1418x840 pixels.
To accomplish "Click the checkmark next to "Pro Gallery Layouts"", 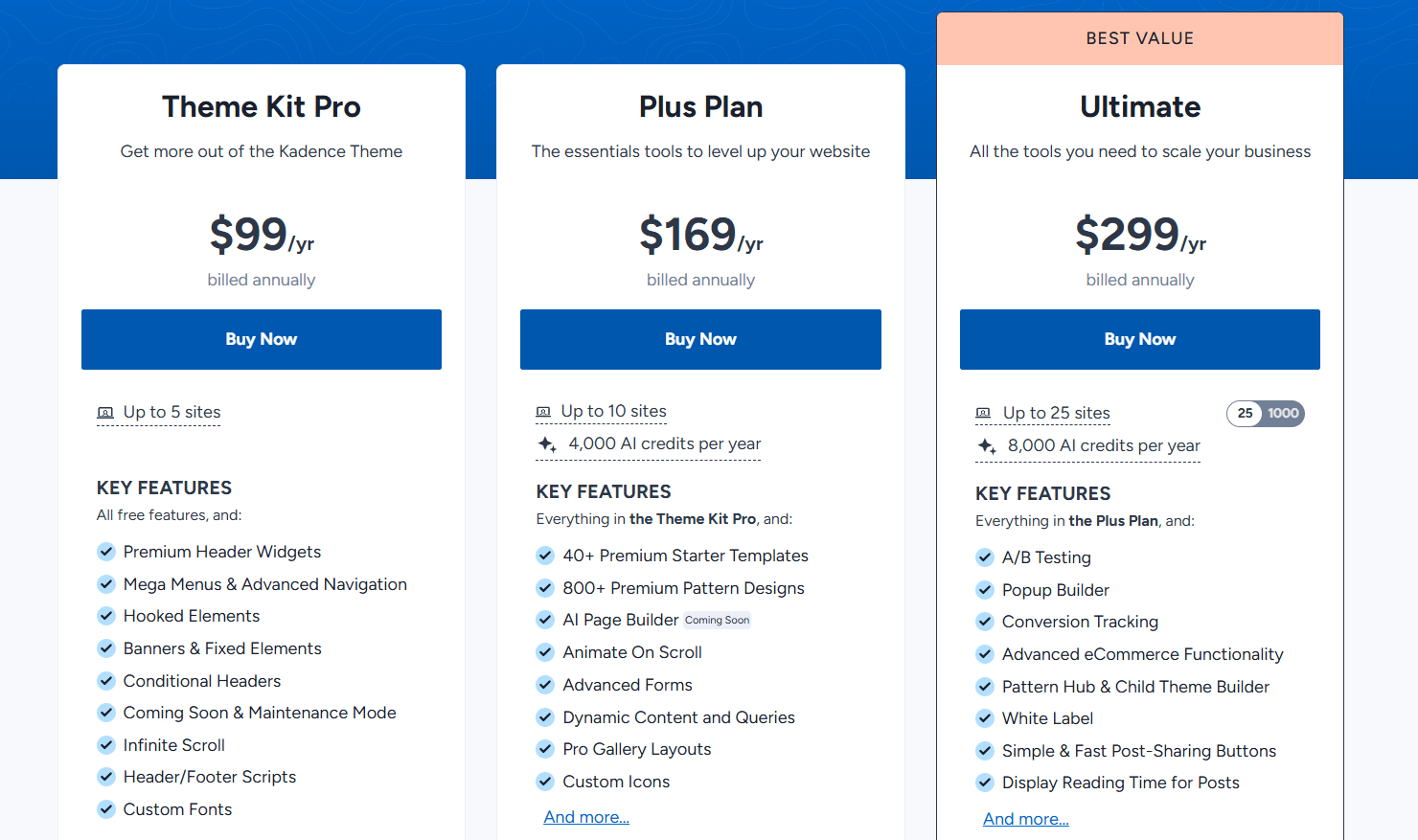I will pyautogui.click(x=545, y=749).
